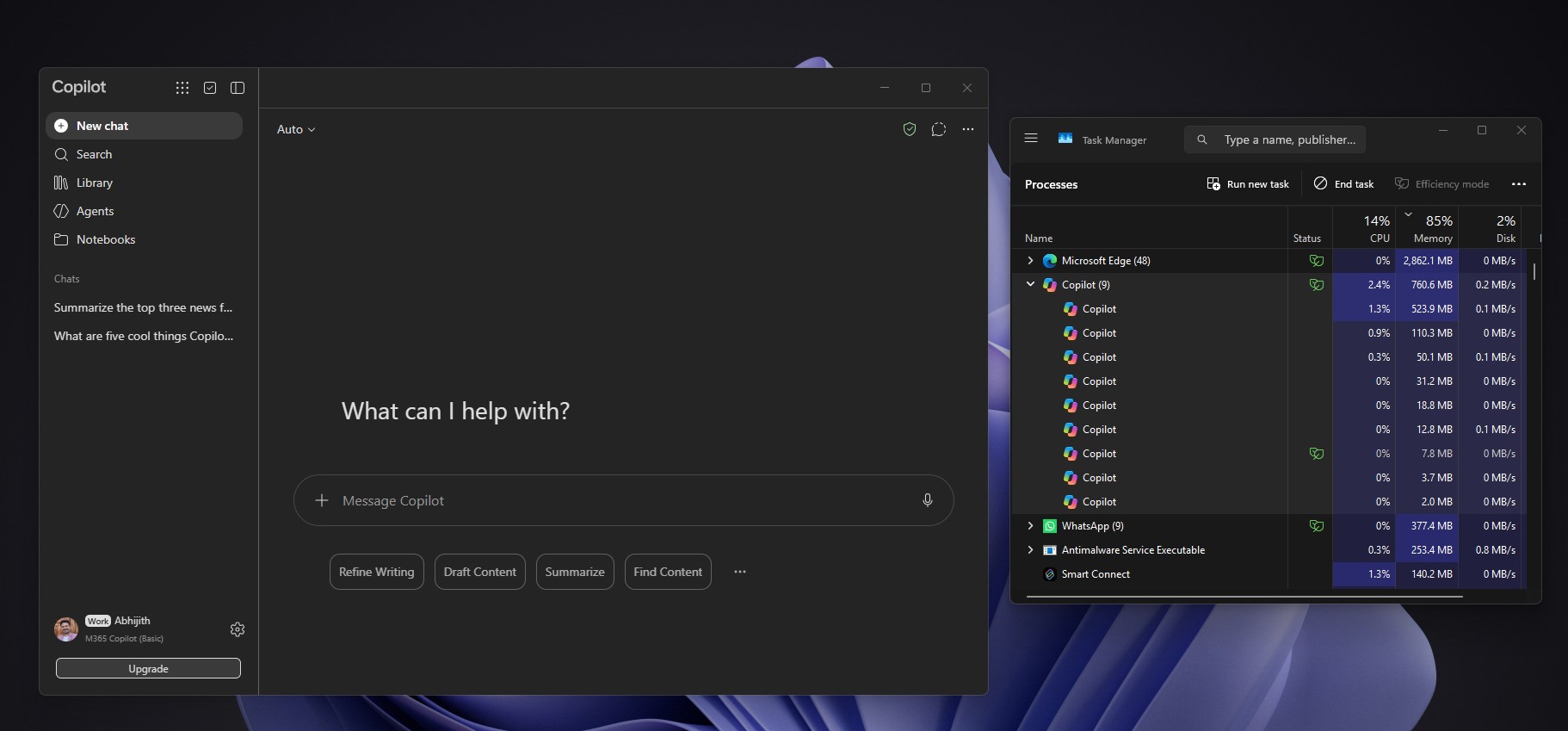Viewport: 1568px width, 731px height.
Task: Open chat 'What are five cool things Copilo...'
Action: (x=144, y=336)
